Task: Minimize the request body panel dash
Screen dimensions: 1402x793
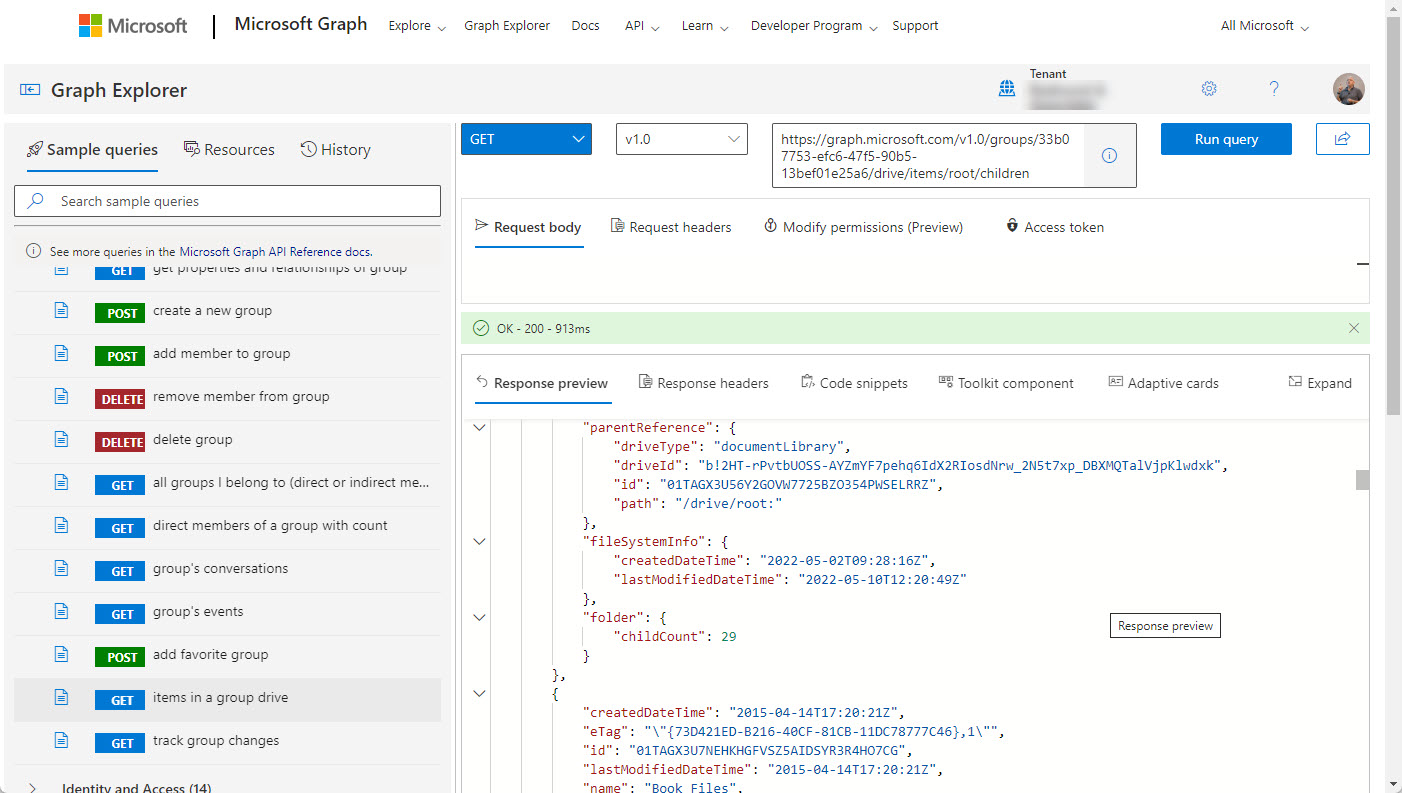Action: (1362, 264)
